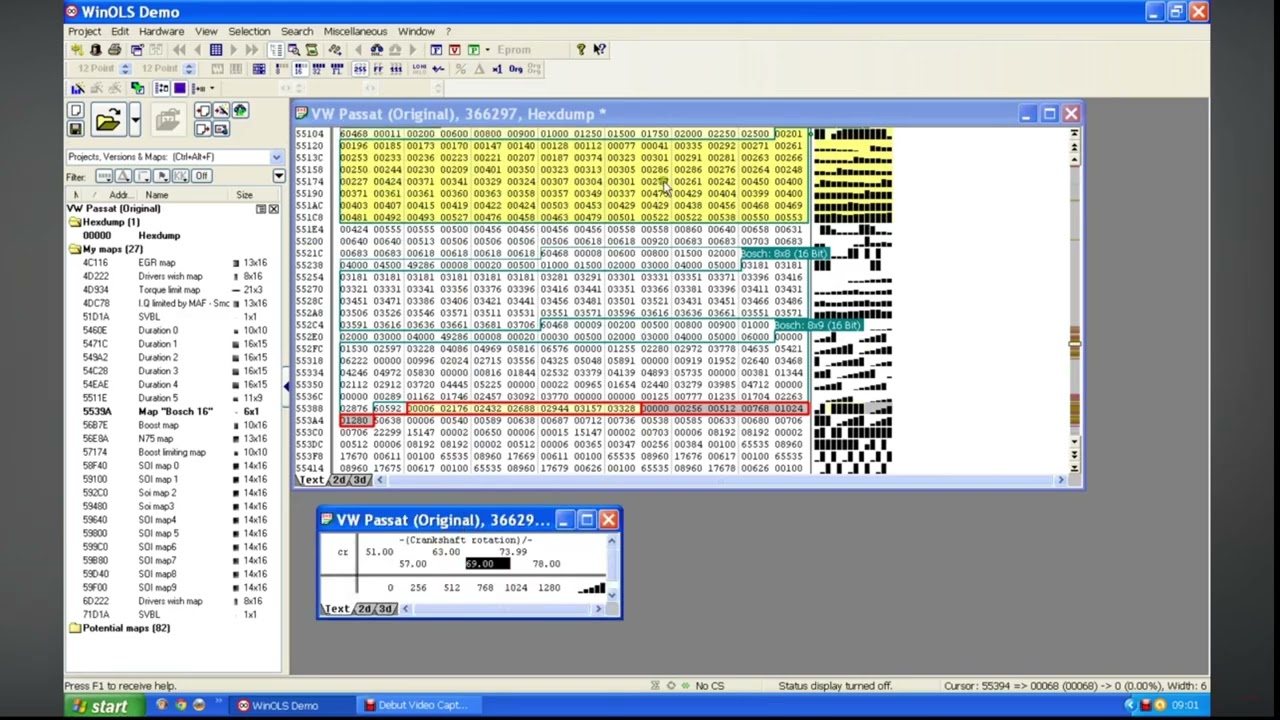Switch to 2d/3d tab in Hexdump window
1280x720 pixels.
click(350, 480)
